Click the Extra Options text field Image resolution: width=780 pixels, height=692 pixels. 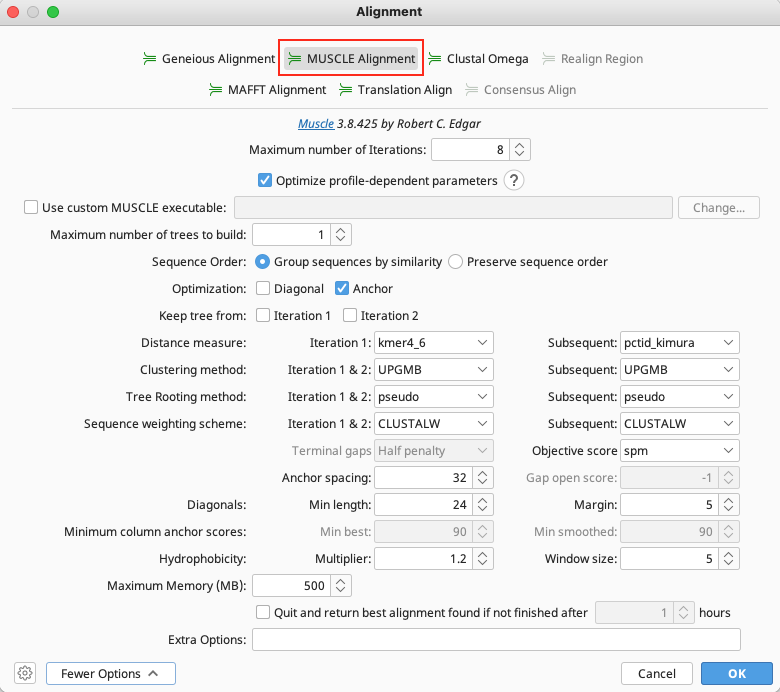496,640
